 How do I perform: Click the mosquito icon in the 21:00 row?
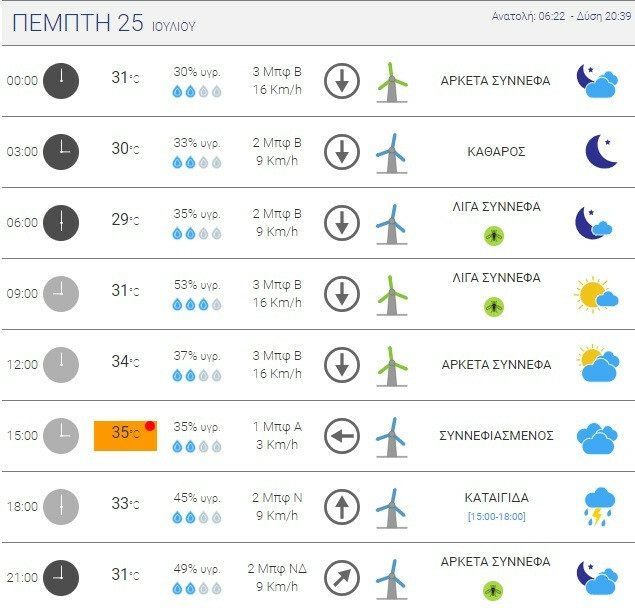(x=494, y=591)
